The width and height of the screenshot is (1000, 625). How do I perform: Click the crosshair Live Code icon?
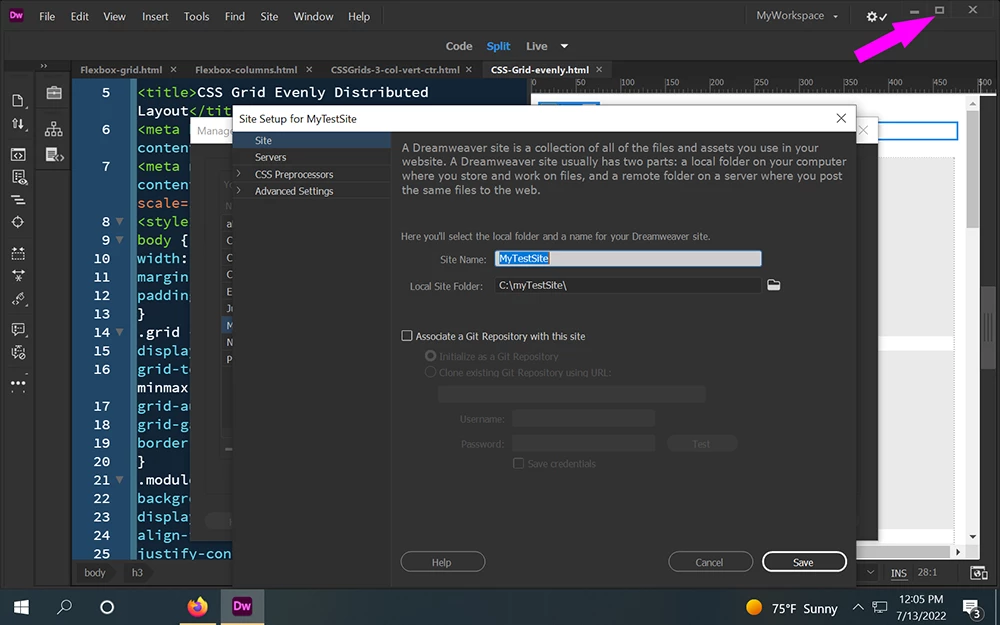pyautogui.click(x=18, y=222)
